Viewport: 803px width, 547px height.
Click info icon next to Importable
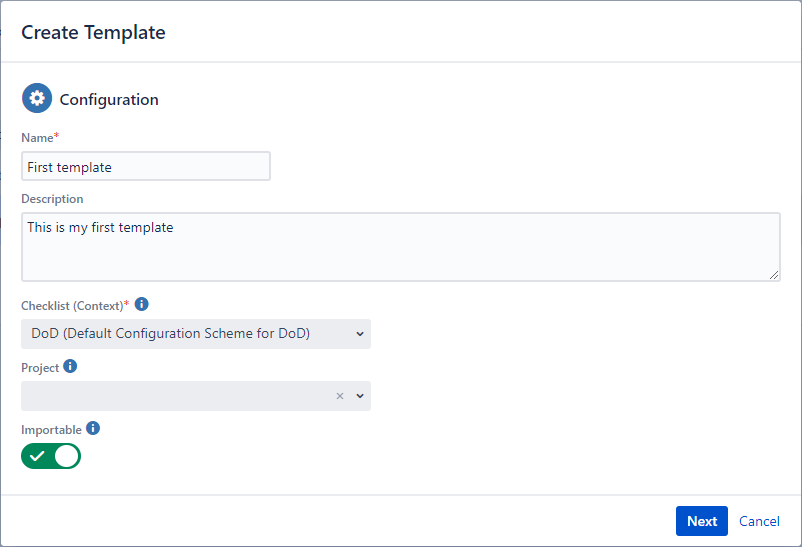93,428
